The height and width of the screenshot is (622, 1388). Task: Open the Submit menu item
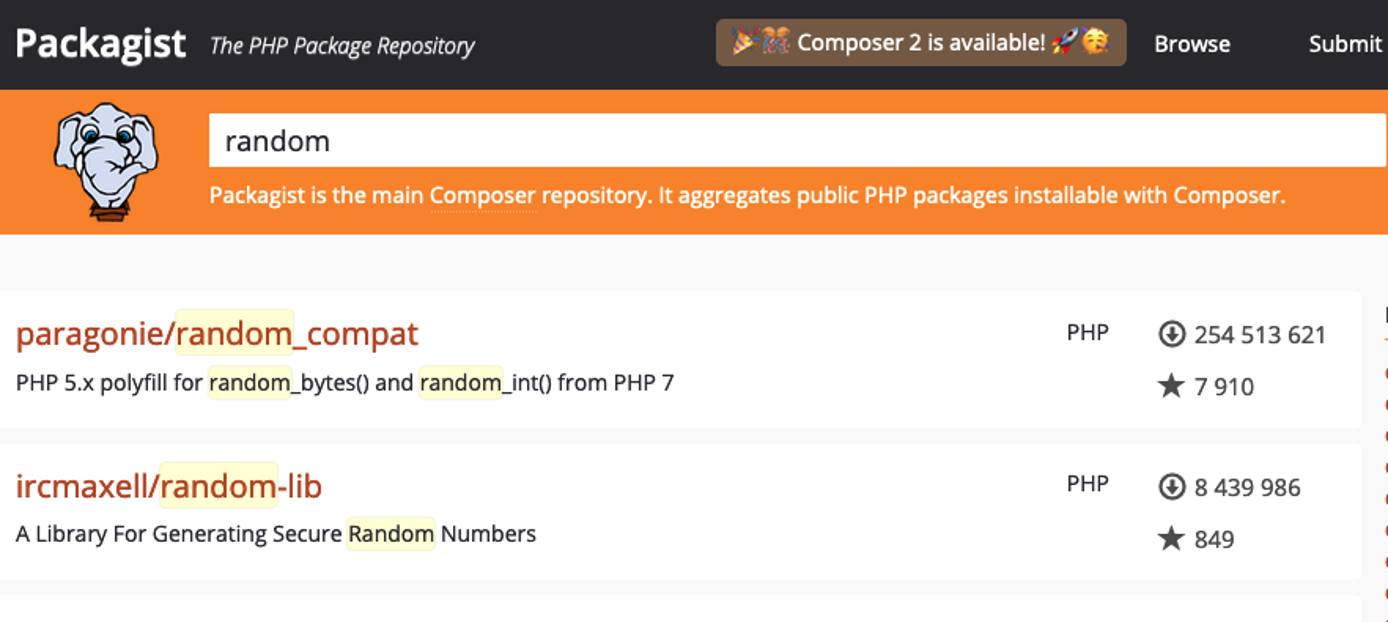1345,44
